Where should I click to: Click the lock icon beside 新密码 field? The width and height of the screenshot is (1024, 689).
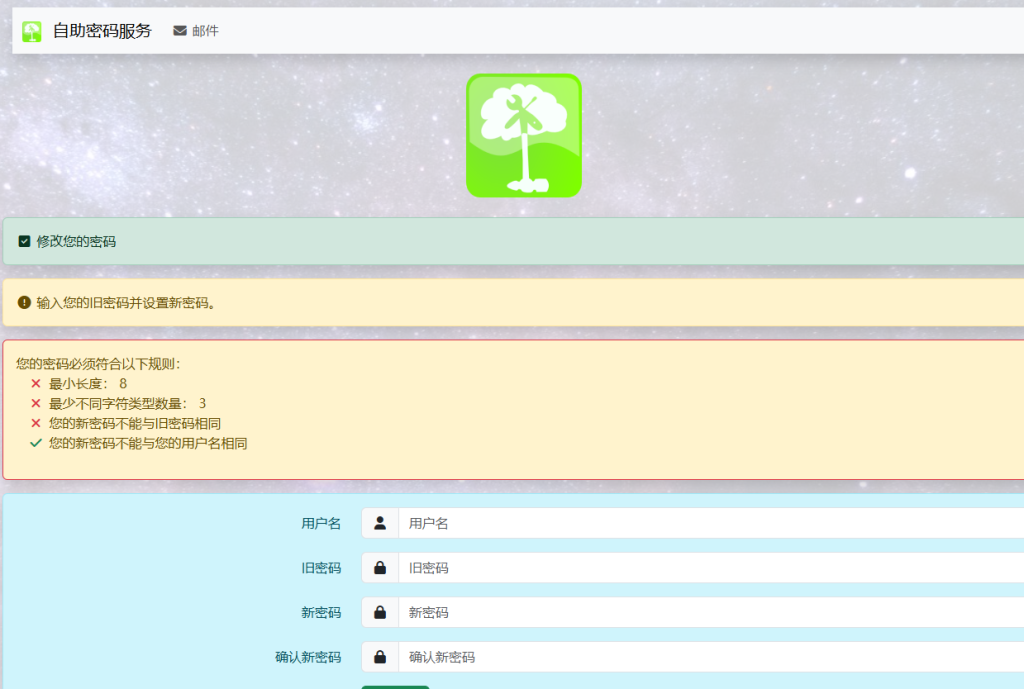tap(380, 613)
